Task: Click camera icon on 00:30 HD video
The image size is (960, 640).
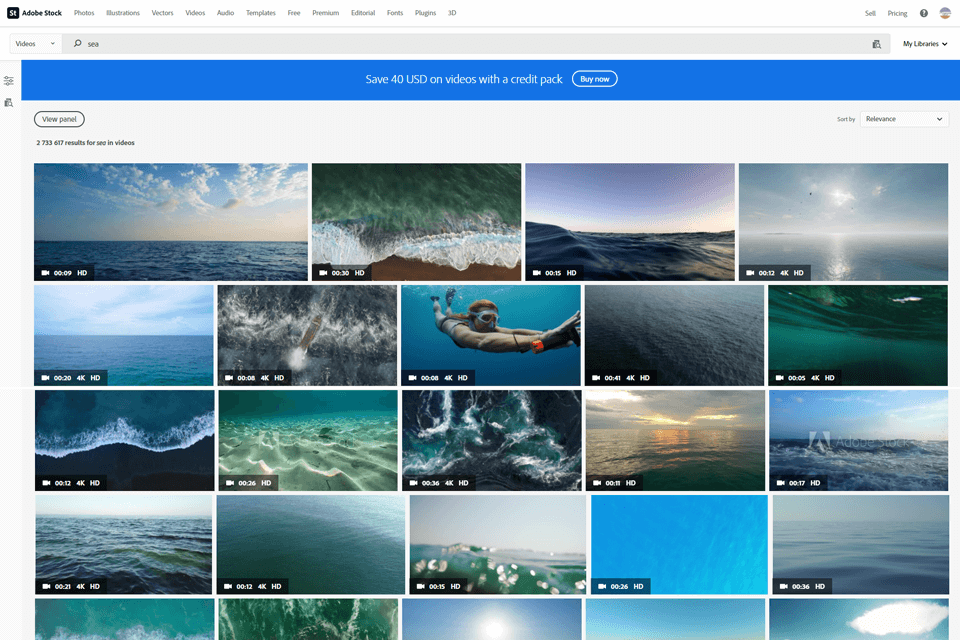Action: 323,273
